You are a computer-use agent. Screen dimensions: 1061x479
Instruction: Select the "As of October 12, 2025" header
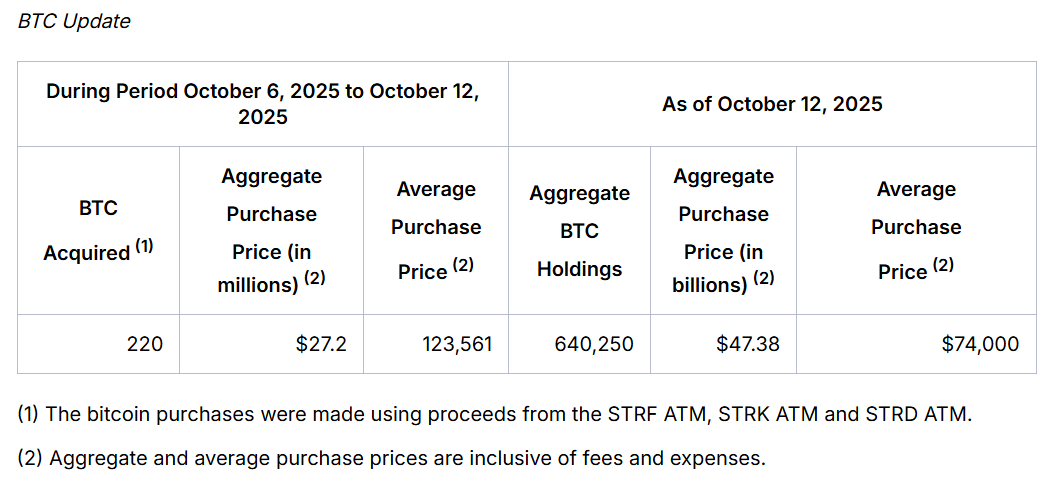click(x=772, y=104)
